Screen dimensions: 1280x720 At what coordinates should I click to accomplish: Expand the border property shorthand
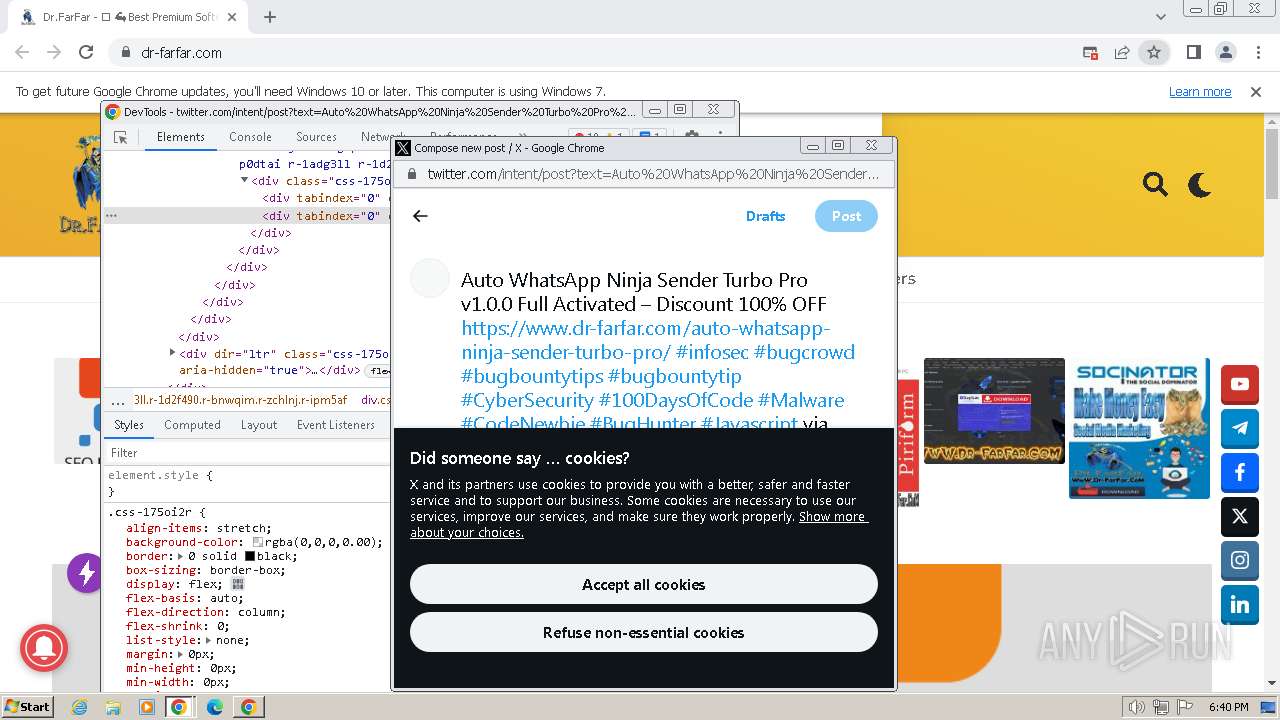coord(180,556)
